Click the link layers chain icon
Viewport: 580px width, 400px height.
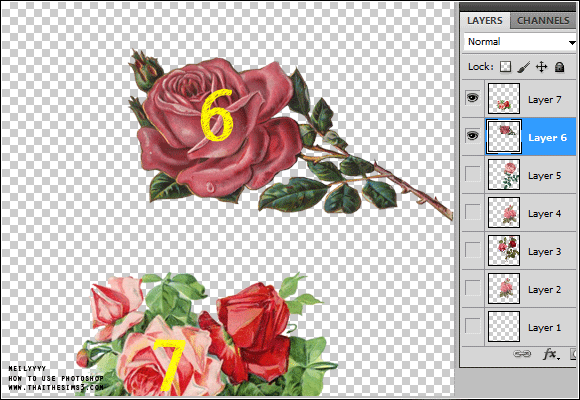click(x=522, y=354)
